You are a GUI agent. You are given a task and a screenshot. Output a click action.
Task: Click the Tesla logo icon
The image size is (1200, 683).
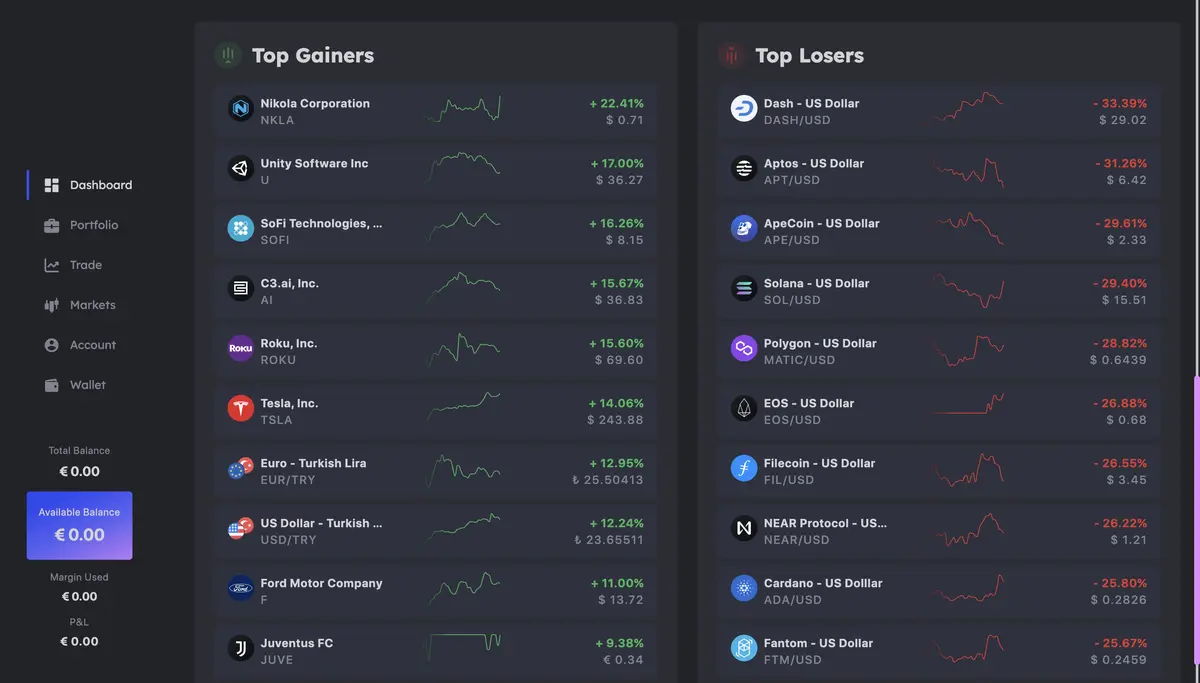[x=240, y=408]
